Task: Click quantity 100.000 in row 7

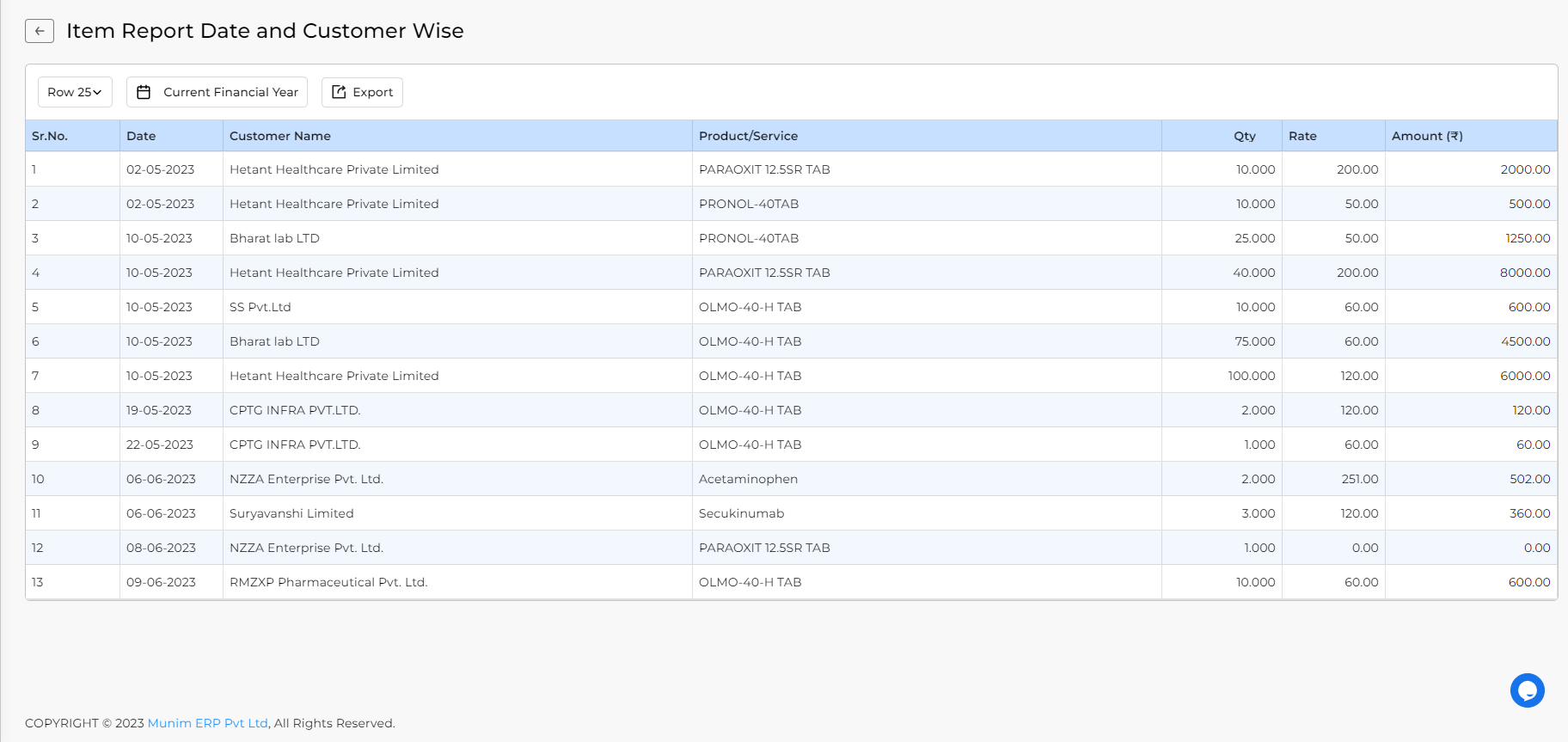Action: (x=1252, y=376)
